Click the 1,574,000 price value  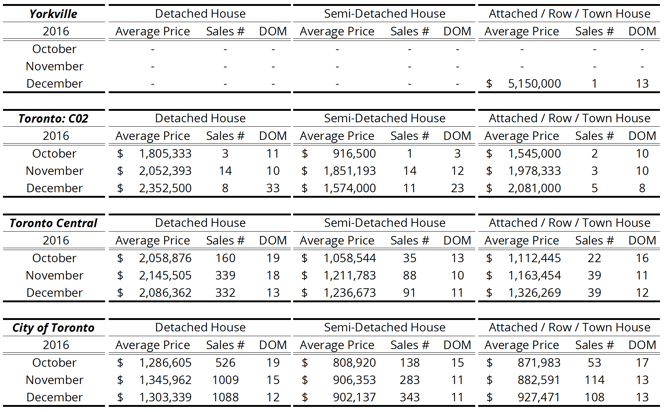[x=350, y=188]
